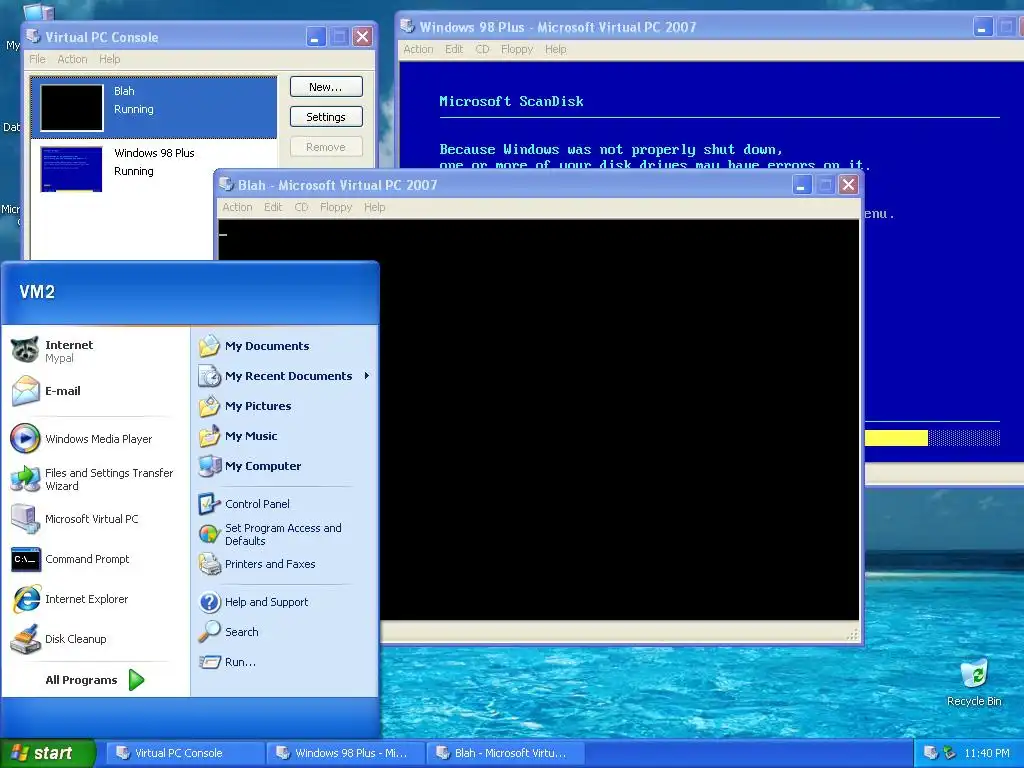Click the ScanDisk yellow progress bar
Screen dimensions: 1024x768
896,438
